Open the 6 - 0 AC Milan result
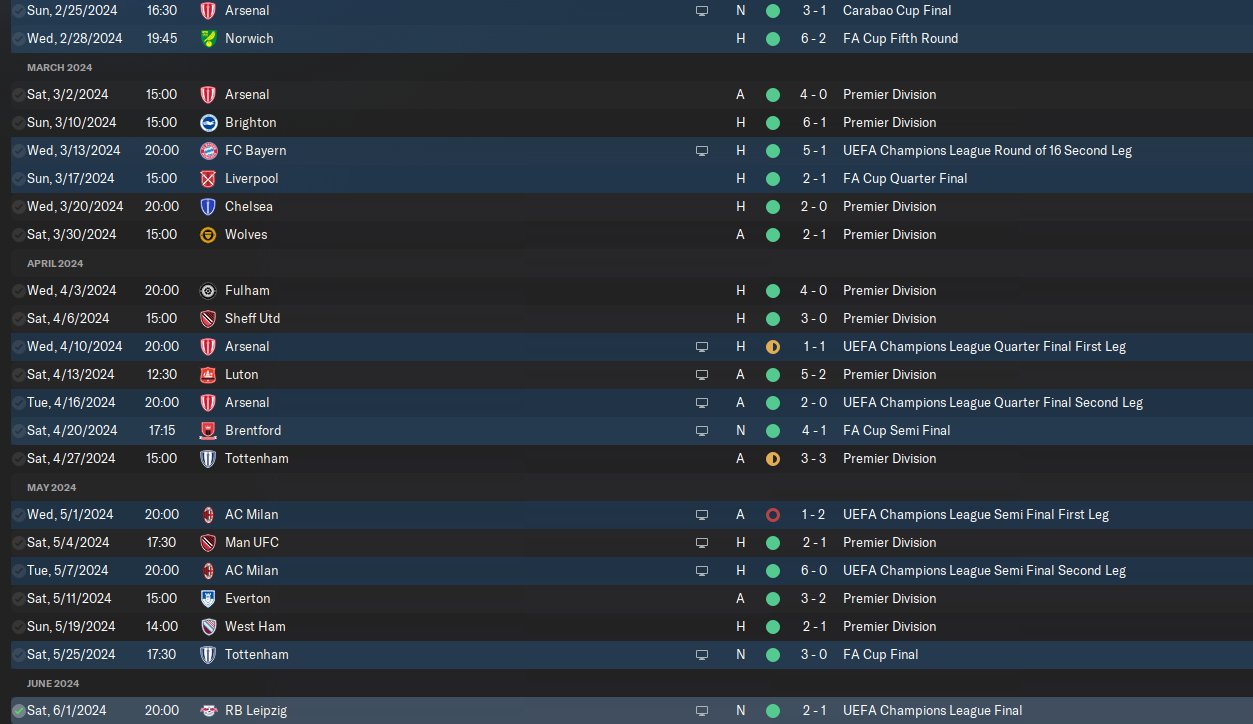The width and height of the screenshot is (1253, 724). click(x=812, y=571)
